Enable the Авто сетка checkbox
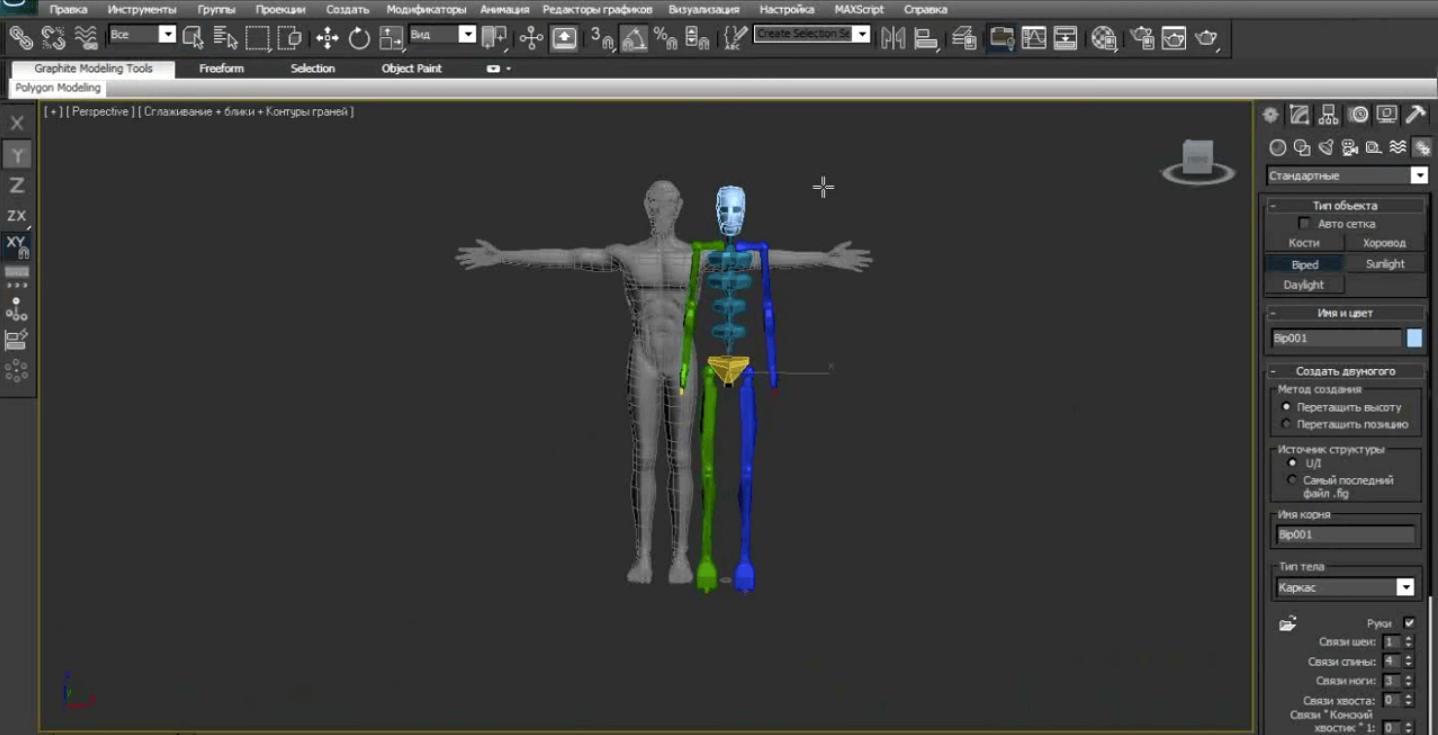 1304,224
